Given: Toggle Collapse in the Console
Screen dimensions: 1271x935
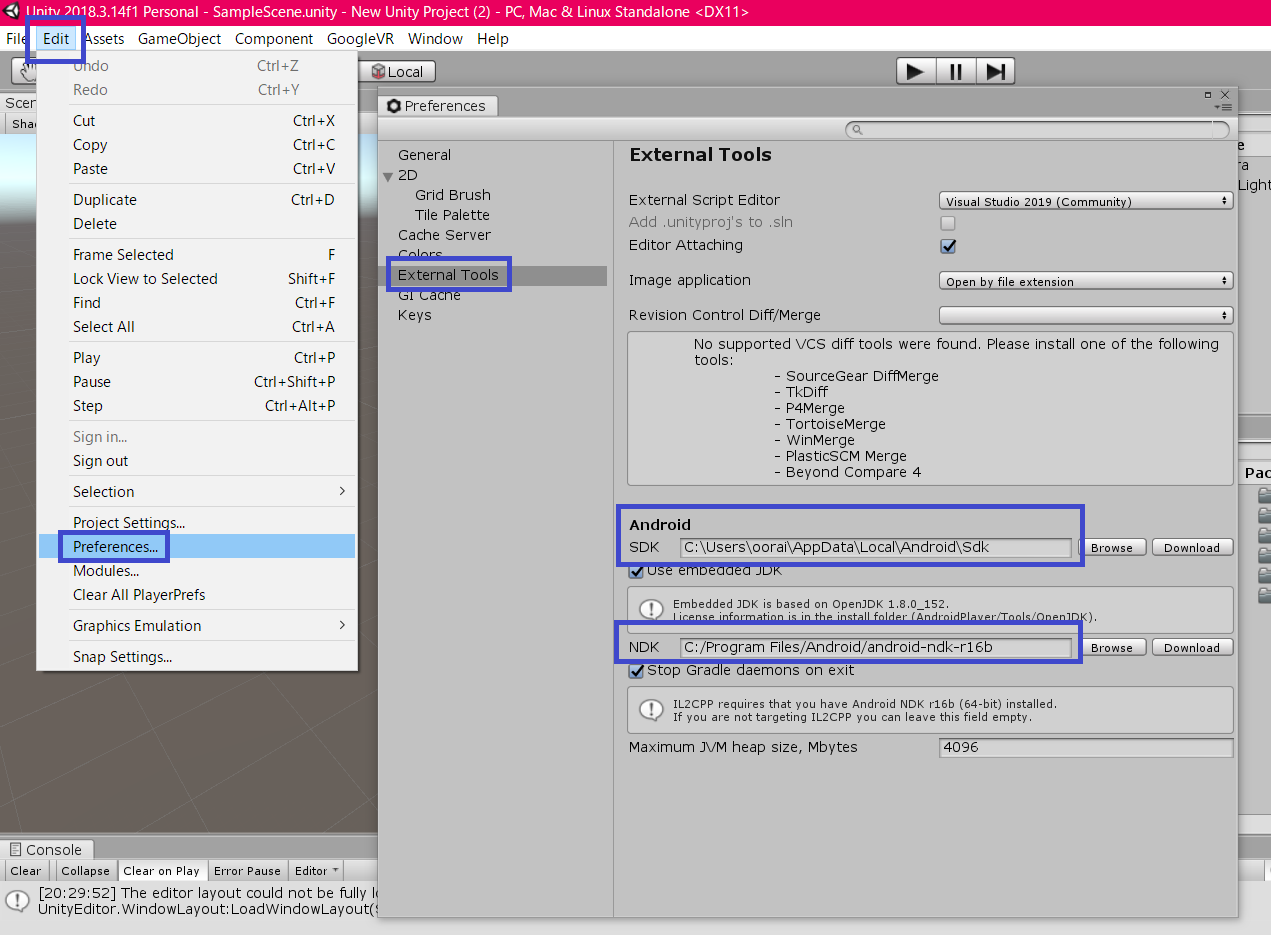Looking at the screenshot, I should click(85, 871).
